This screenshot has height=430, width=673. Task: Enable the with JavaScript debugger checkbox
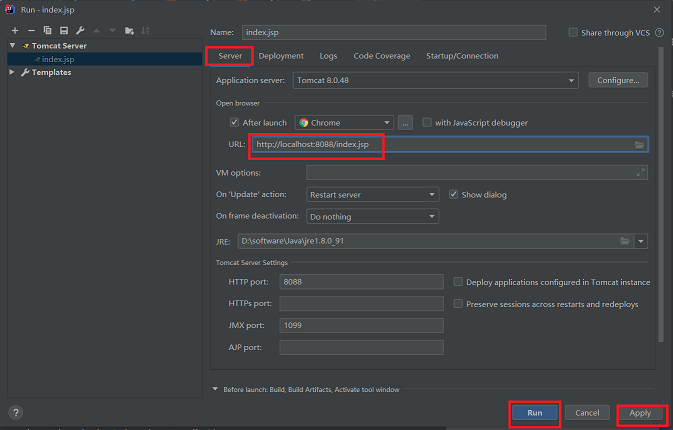(427, 123)
